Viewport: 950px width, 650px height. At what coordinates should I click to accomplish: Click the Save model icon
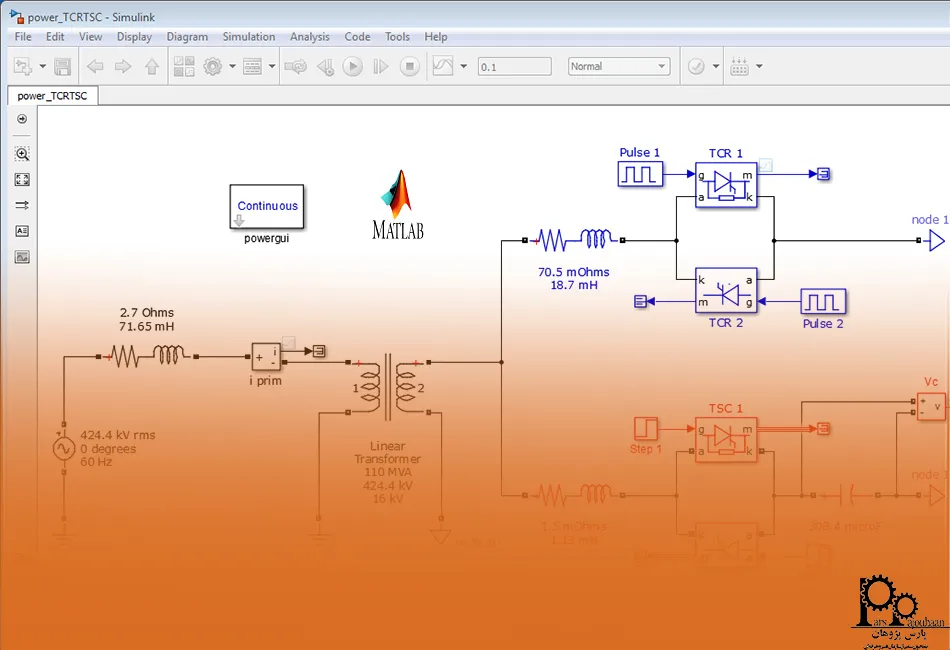(x=62, y=67)
